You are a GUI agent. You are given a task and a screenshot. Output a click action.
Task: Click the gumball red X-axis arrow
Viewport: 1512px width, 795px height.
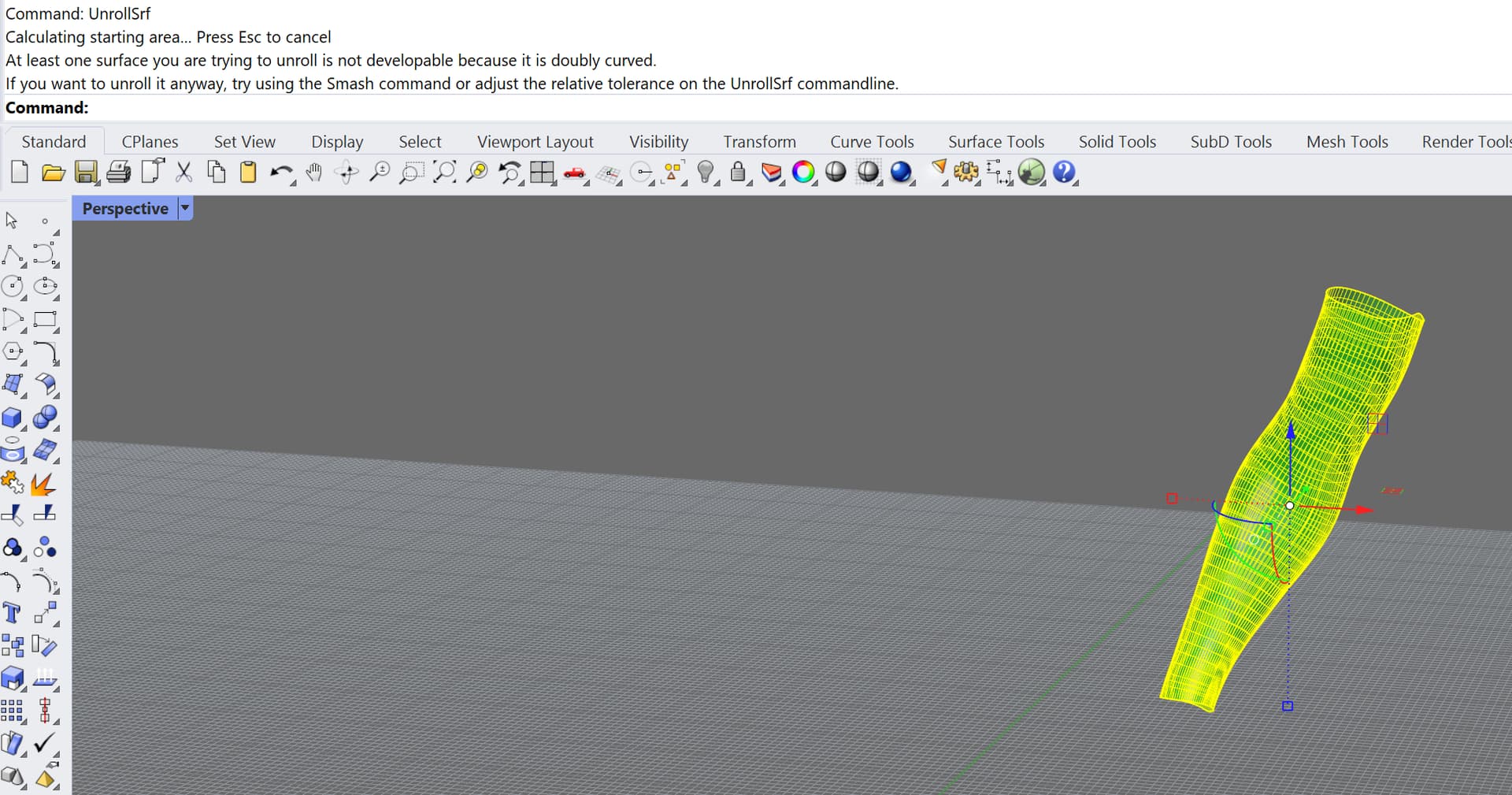click(x=1364, y=510)
